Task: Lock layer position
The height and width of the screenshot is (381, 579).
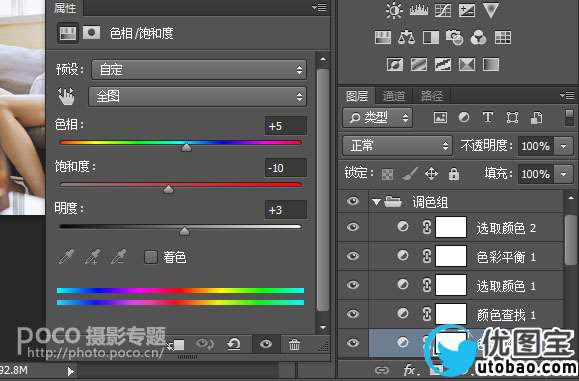Action: click(x=431, y=174)
